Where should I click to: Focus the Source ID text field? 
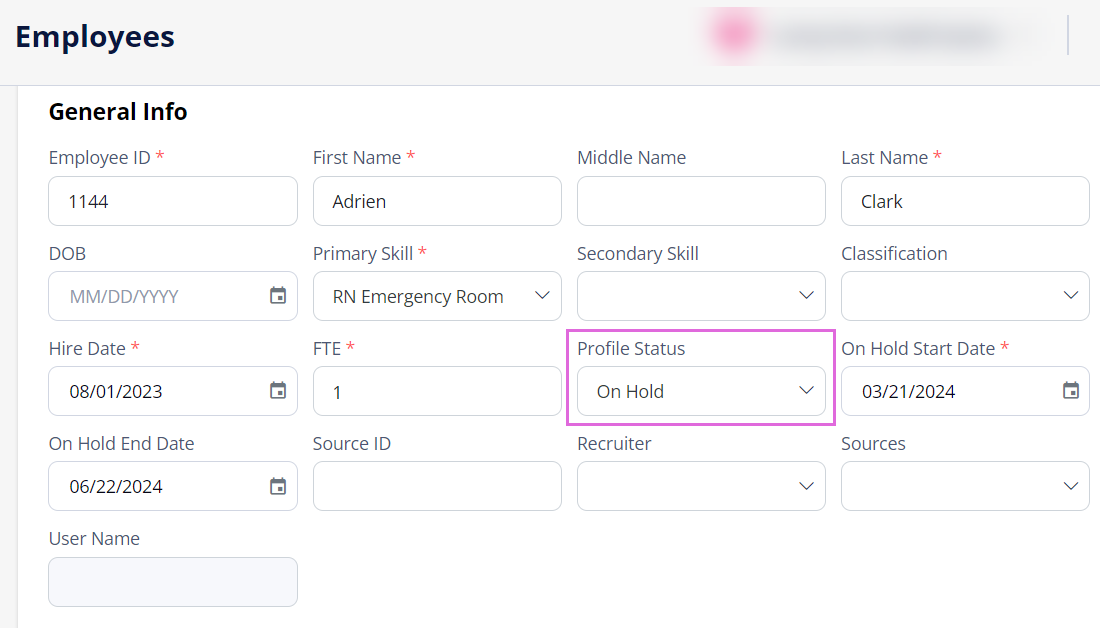click(437, 486)
